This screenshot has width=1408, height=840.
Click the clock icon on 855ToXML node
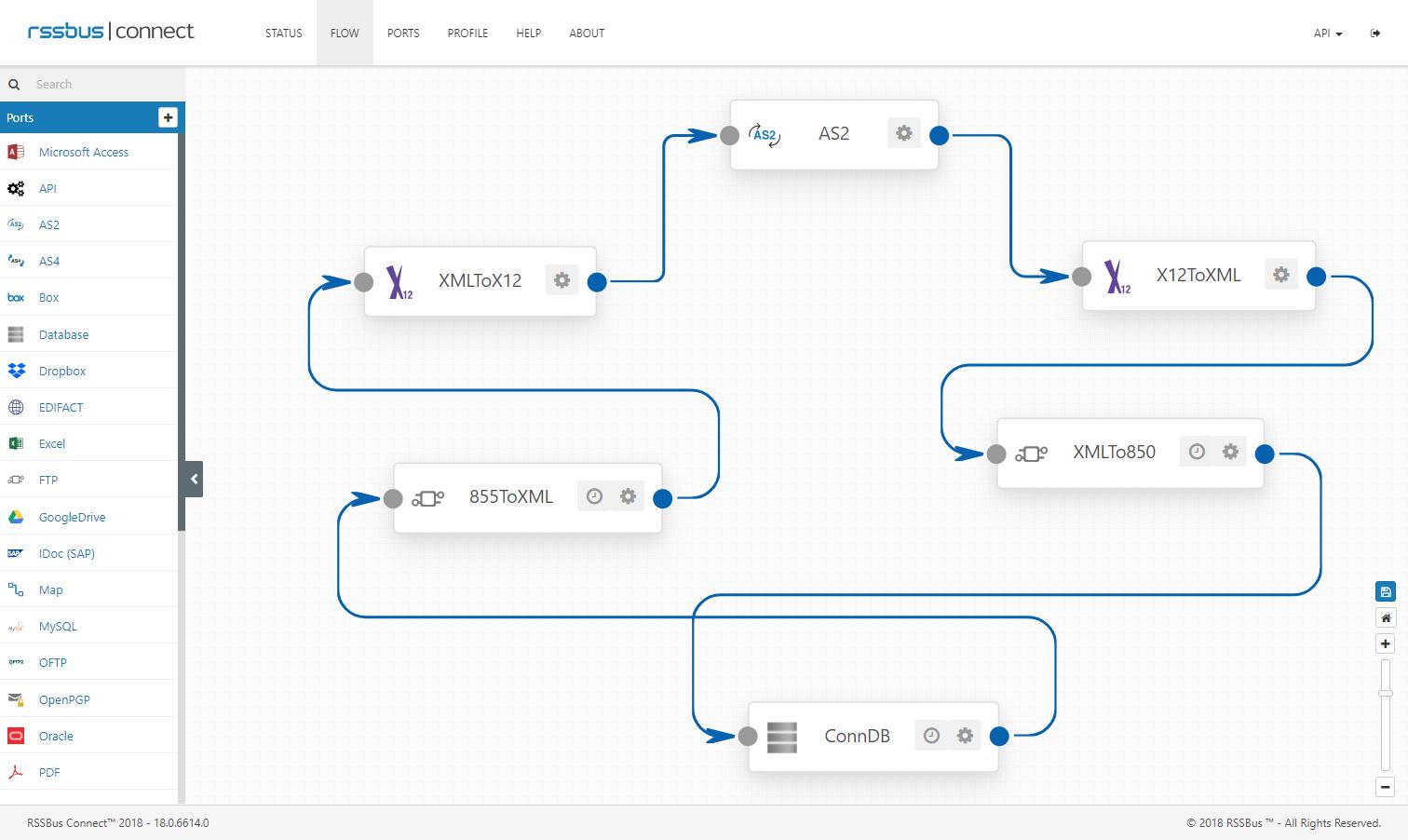pyautogui.click(x=594, y=496)
